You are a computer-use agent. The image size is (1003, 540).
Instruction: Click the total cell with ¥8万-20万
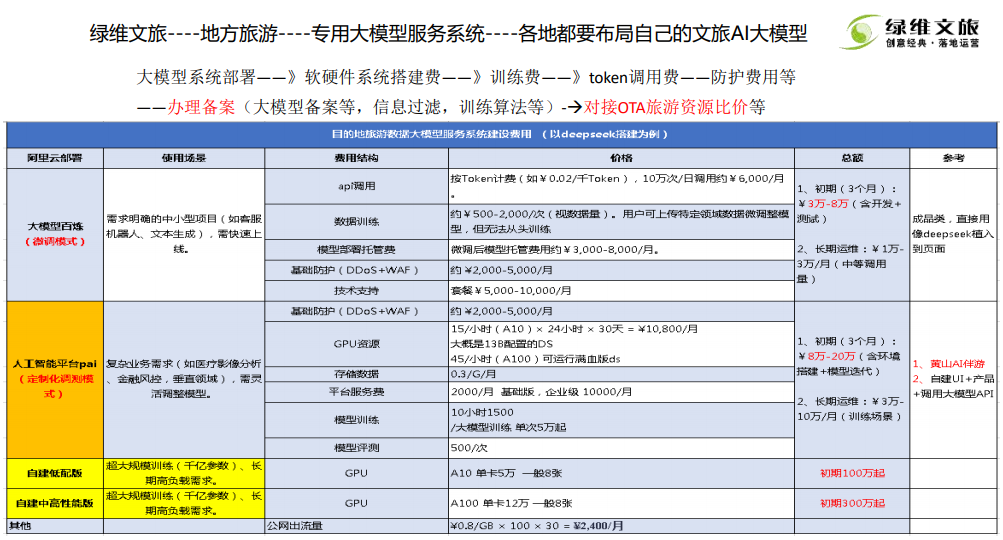tap(852, 379)
